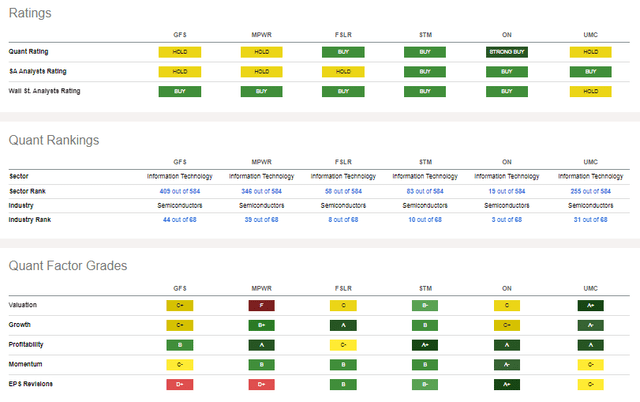
Task: Click SA Analysts Rating Buy badge for UMC
Action: [591, 71]
